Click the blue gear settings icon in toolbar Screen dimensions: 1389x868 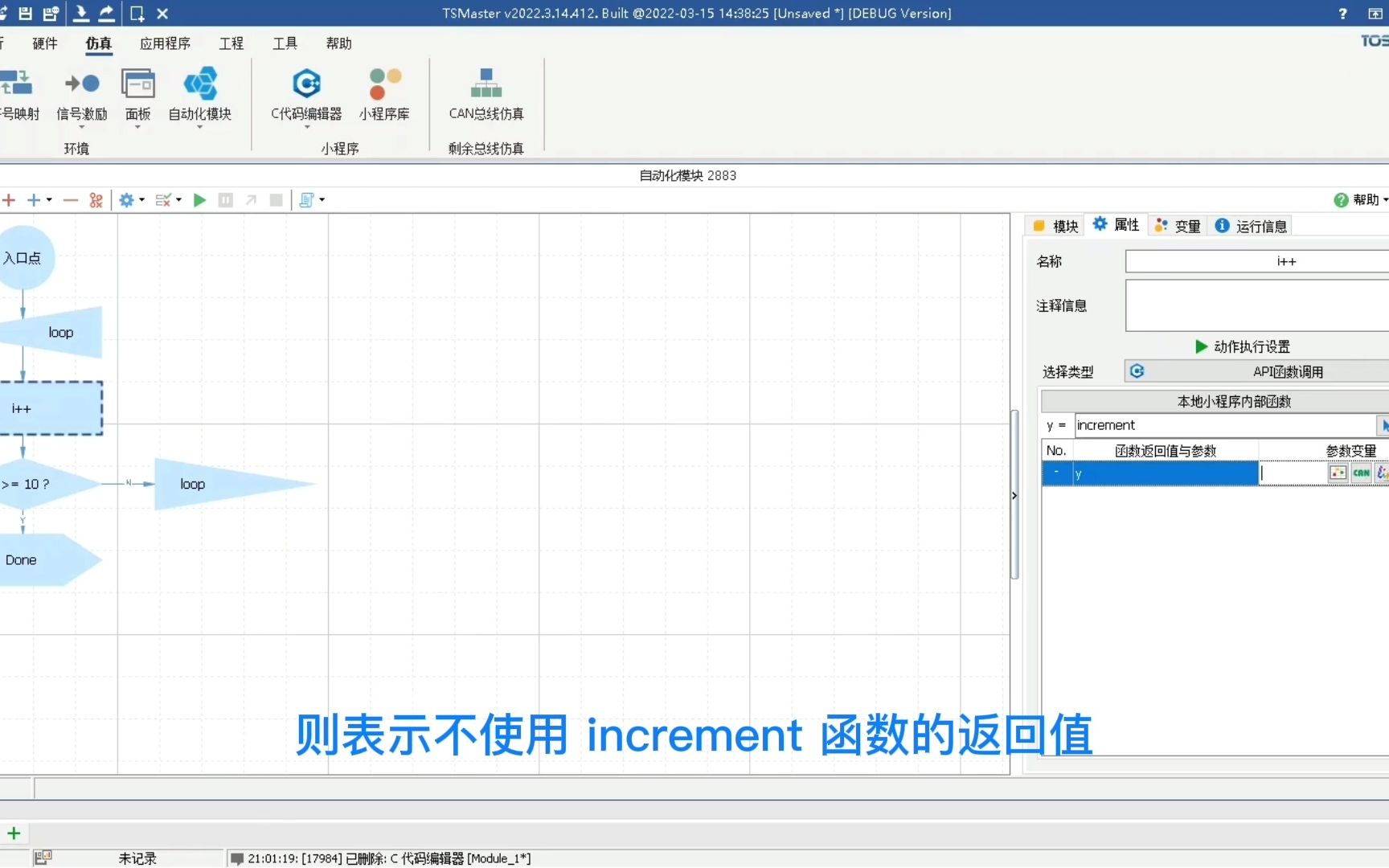[126, 200]
